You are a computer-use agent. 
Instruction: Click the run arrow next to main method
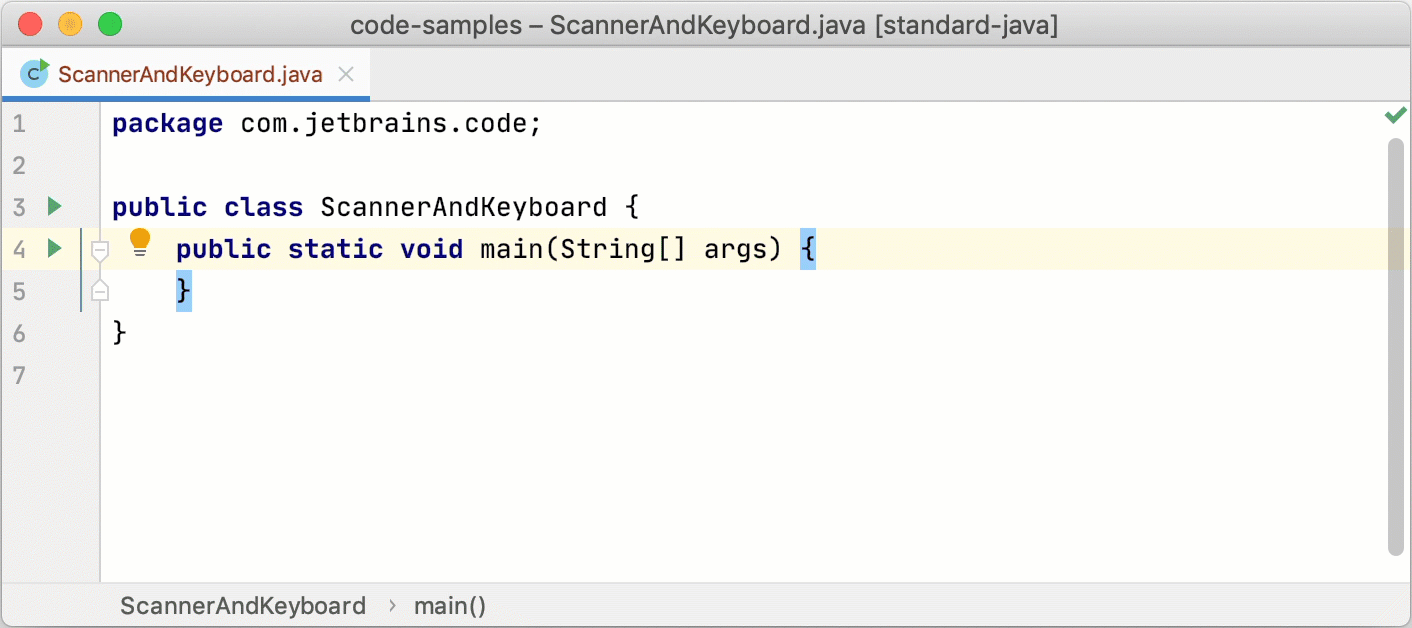point(55,248)
